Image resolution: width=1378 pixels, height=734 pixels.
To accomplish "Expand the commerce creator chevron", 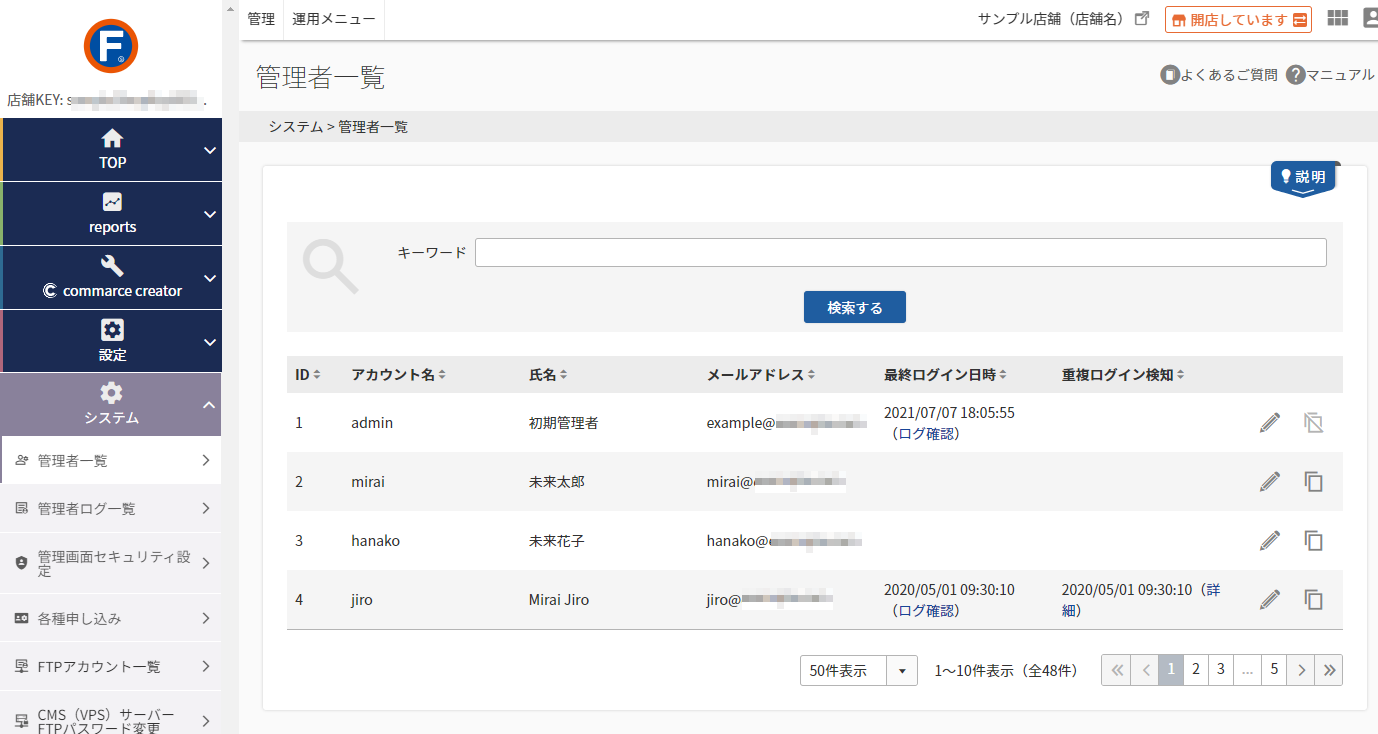I will click(209, 278).
